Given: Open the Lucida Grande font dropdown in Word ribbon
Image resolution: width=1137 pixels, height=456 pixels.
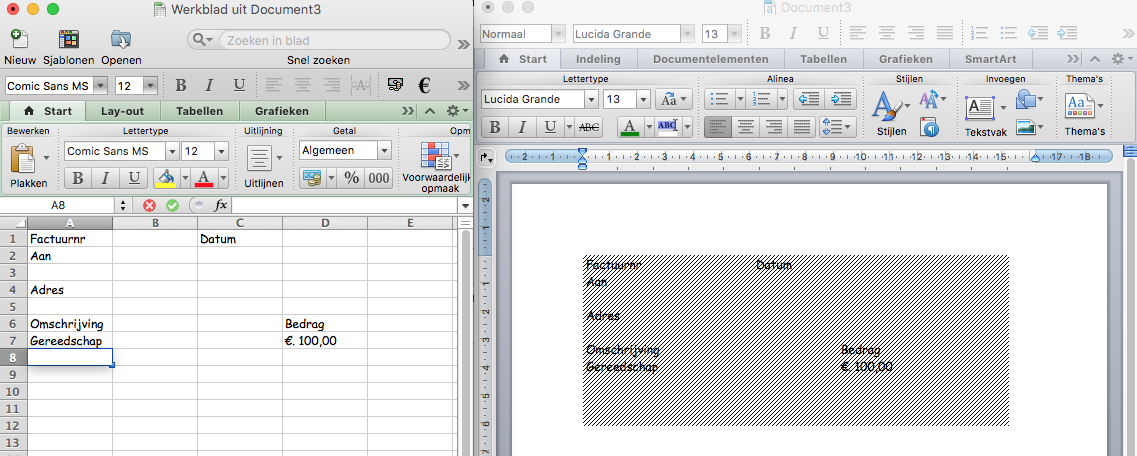Looking at the screenshot, I should pyautogui.click(x=591, y=99).
